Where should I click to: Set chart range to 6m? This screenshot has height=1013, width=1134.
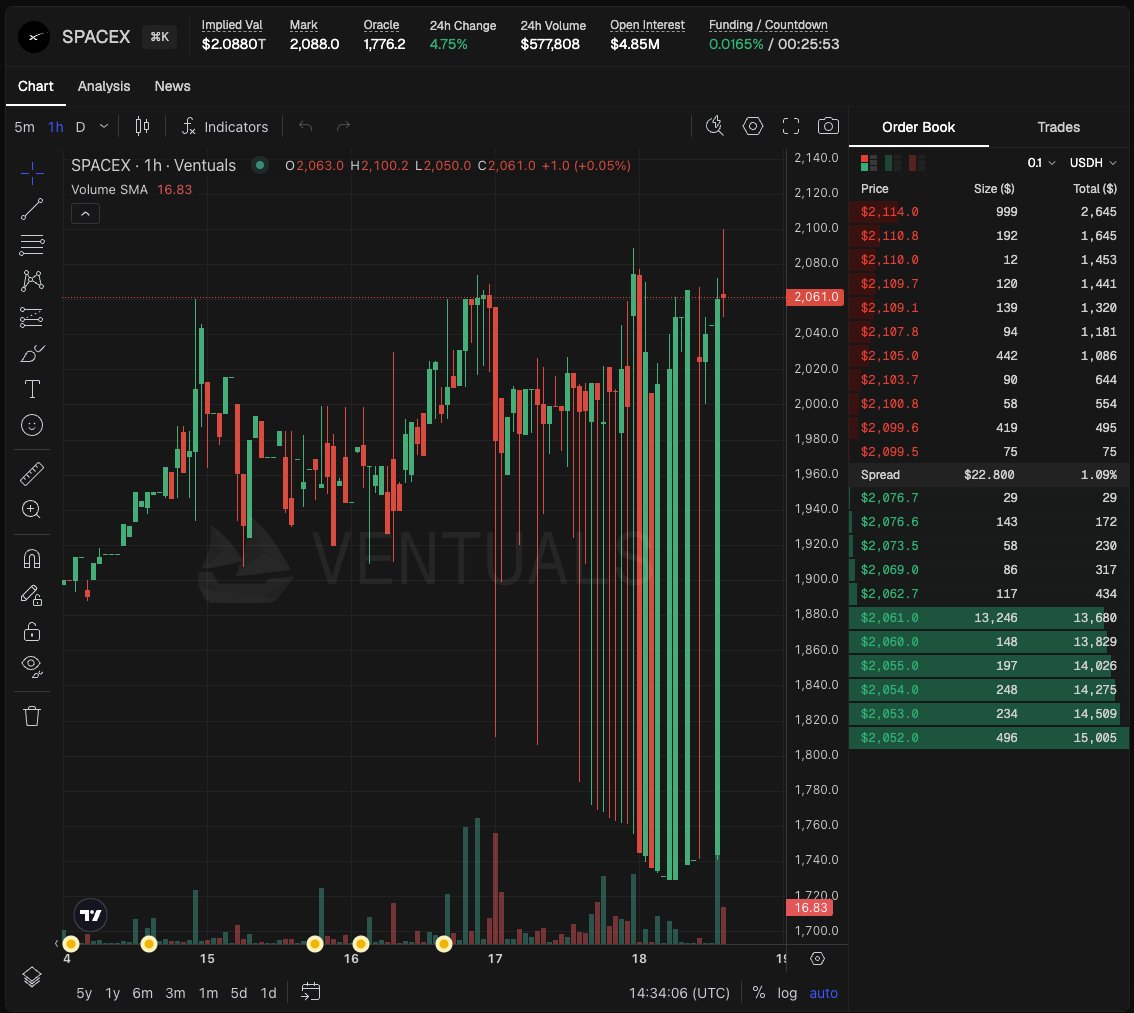pos(142,993)
